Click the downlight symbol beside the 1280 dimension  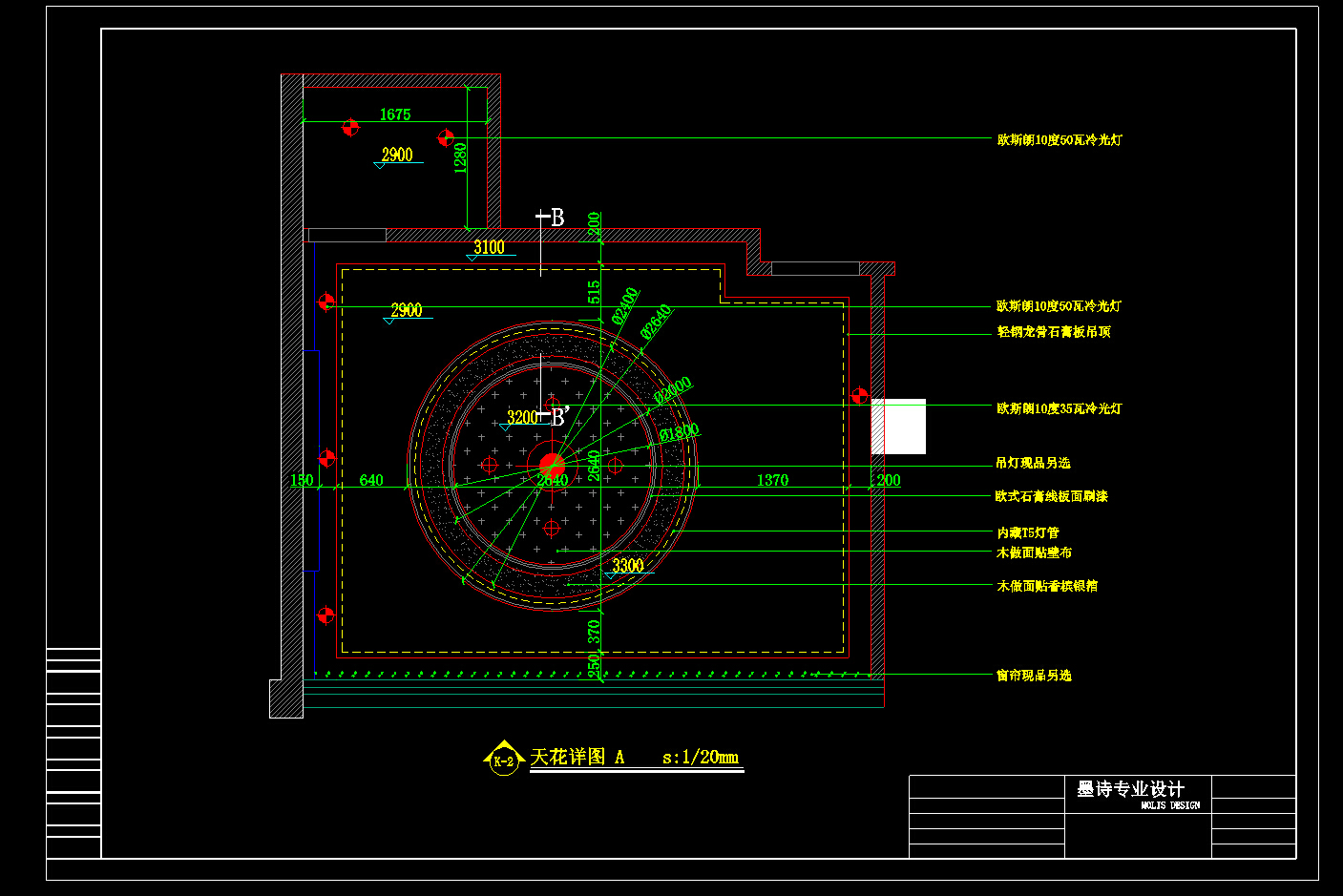(x=446, y=138)
